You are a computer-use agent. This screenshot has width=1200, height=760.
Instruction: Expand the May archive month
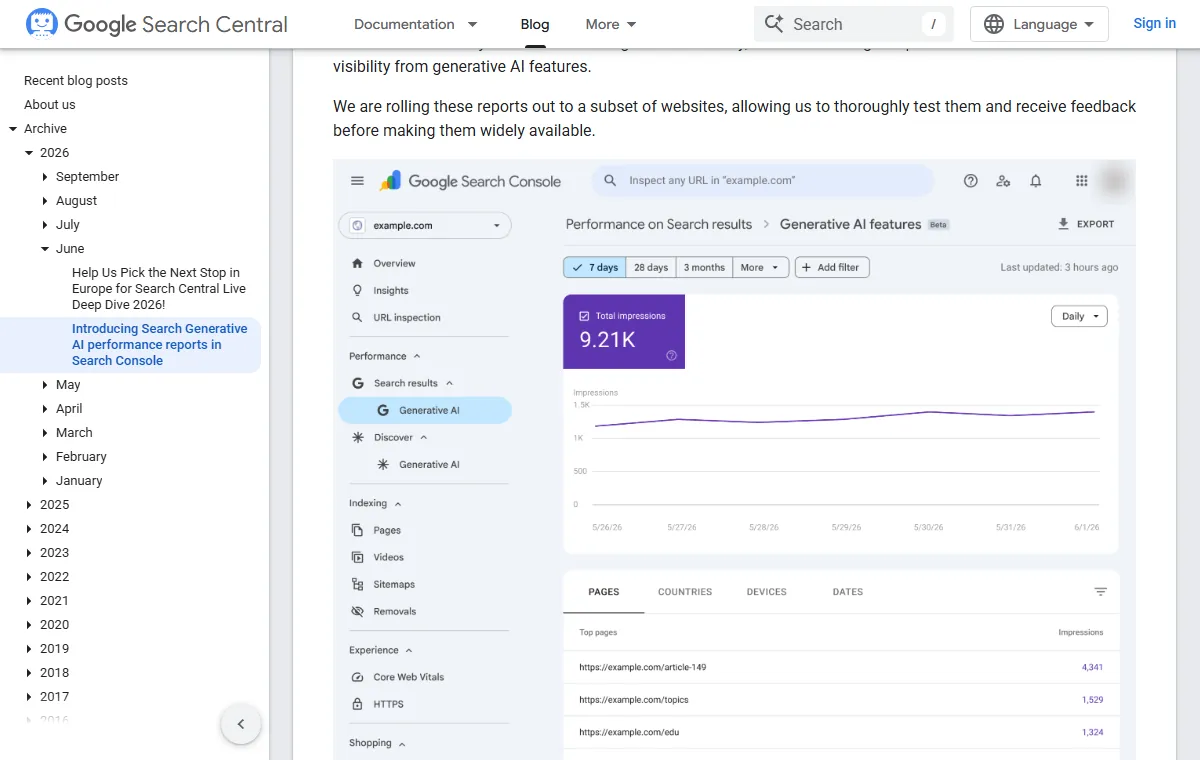tap(45, 384)
